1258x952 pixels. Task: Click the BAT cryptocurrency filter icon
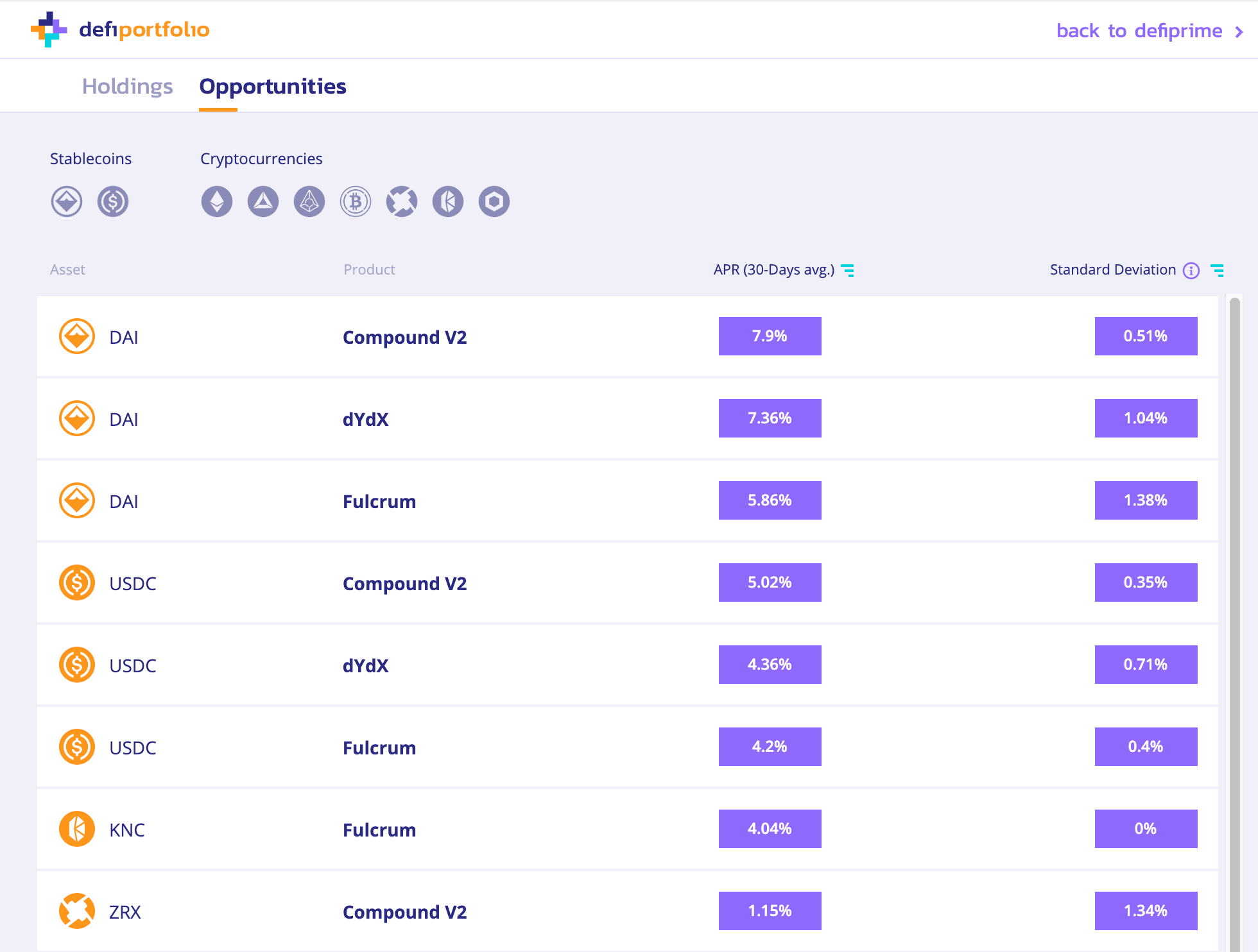tap(263, 201)
